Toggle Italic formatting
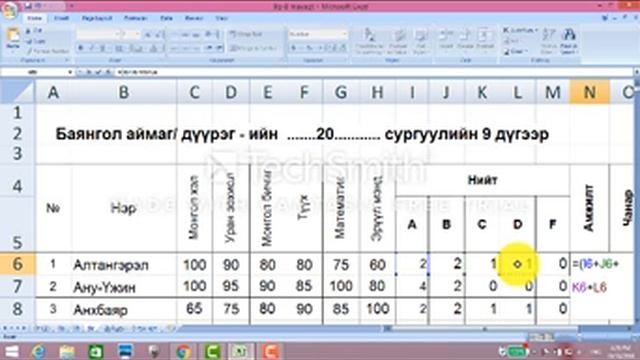This screenshot has height=360, width=640. pyautogui.click(x=91, y=48)
